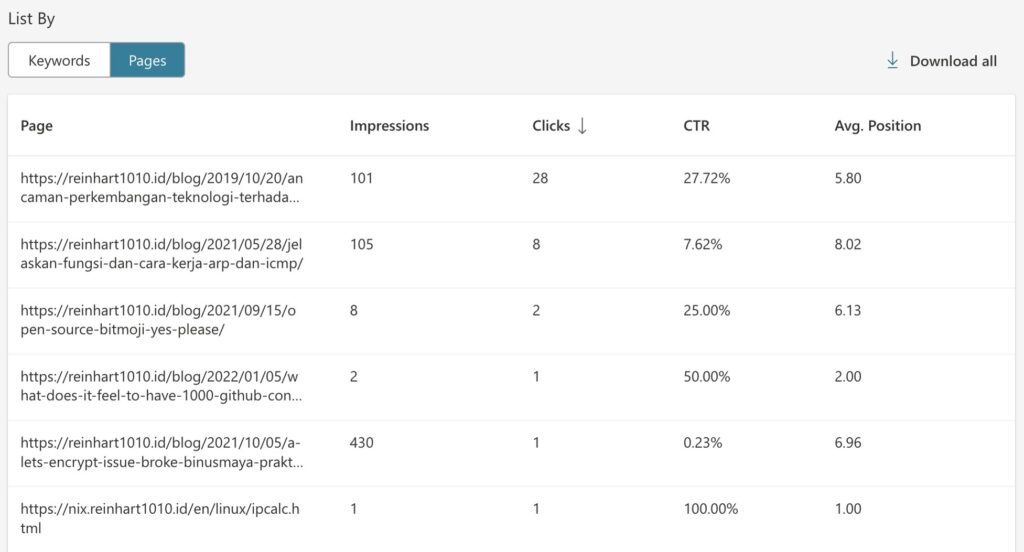Image resolution: width=1024 pixels, height=552 pixels.
Task: Sort by the CTR column header
Action: tap(697, 126)
